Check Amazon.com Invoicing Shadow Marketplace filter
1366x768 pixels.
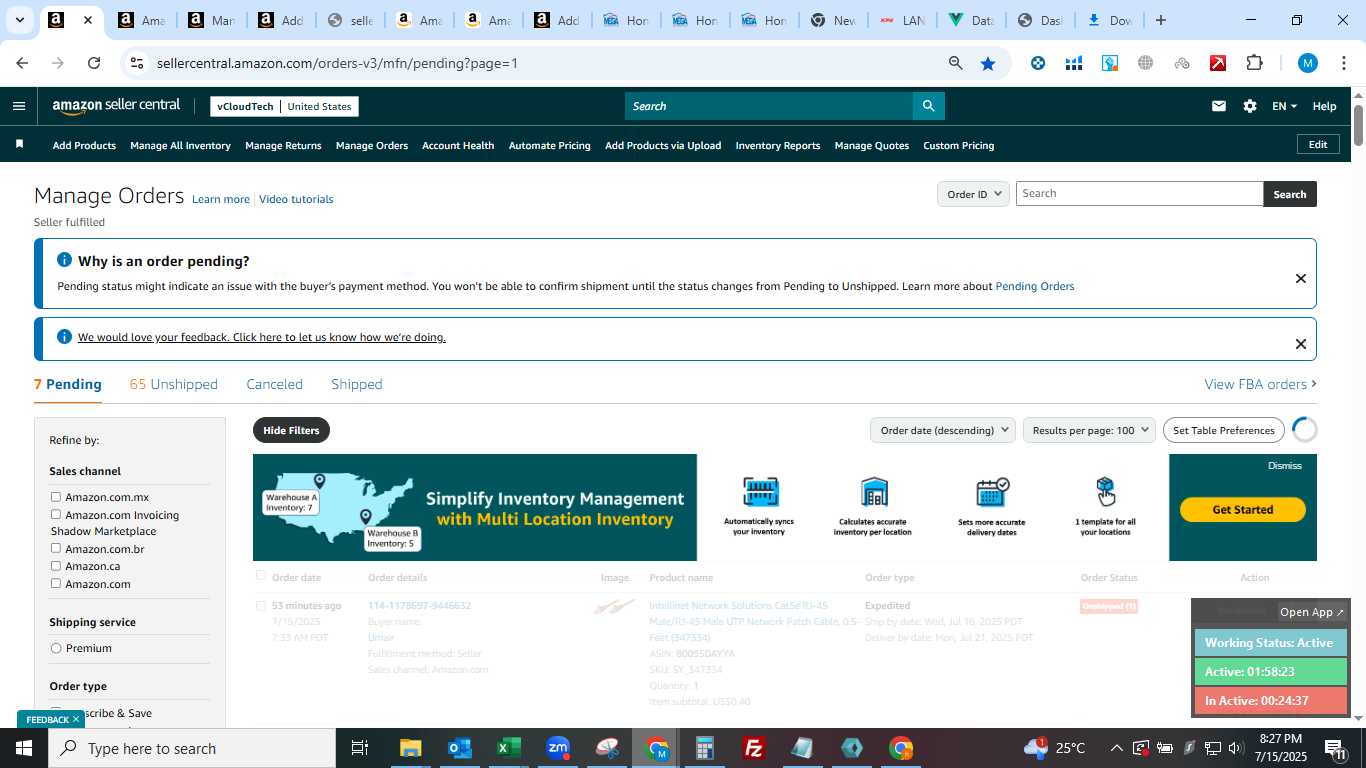click(56, 514)
